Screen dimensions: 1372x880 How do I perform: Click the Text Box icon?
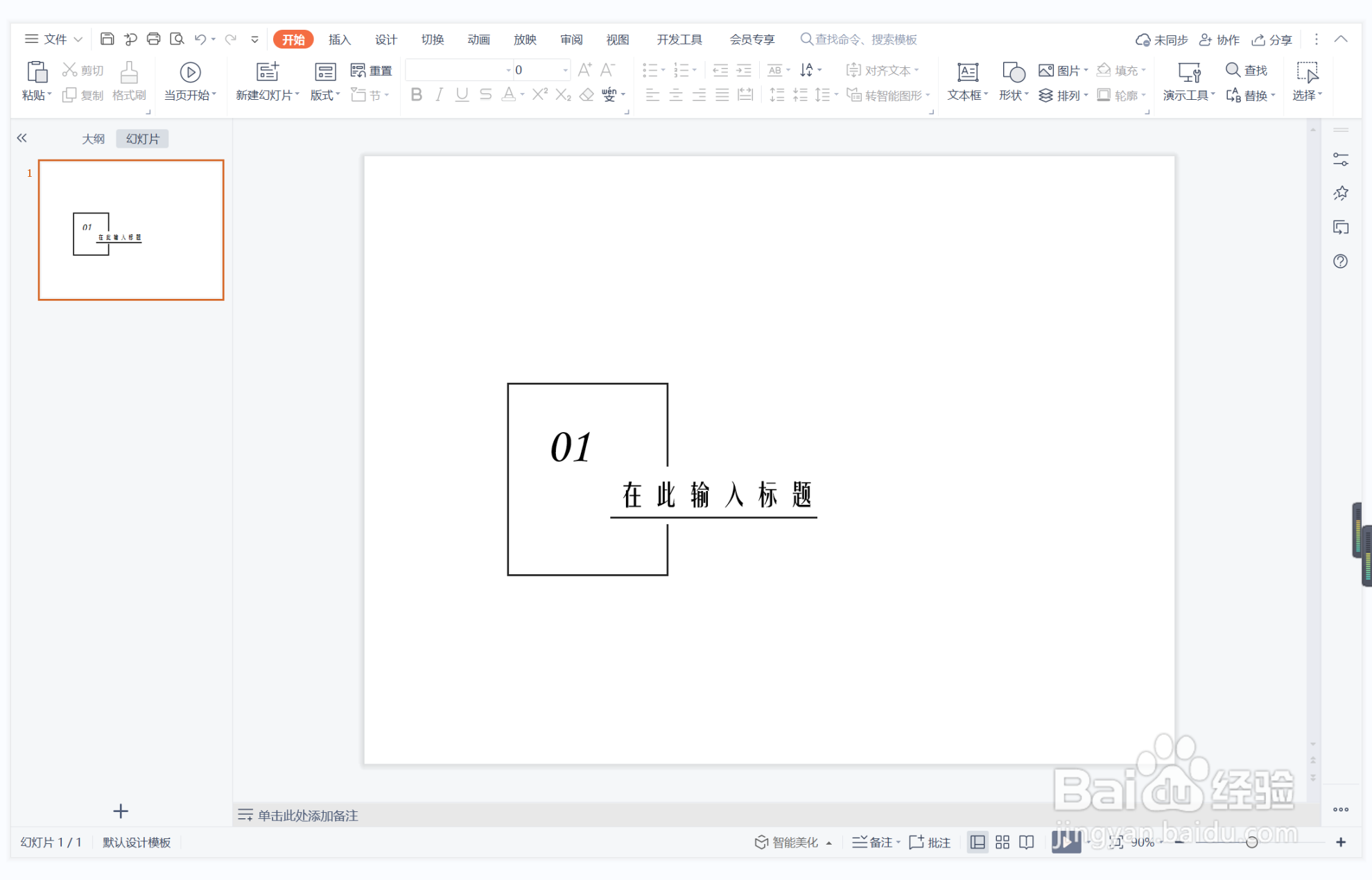[x=967, y=73]
